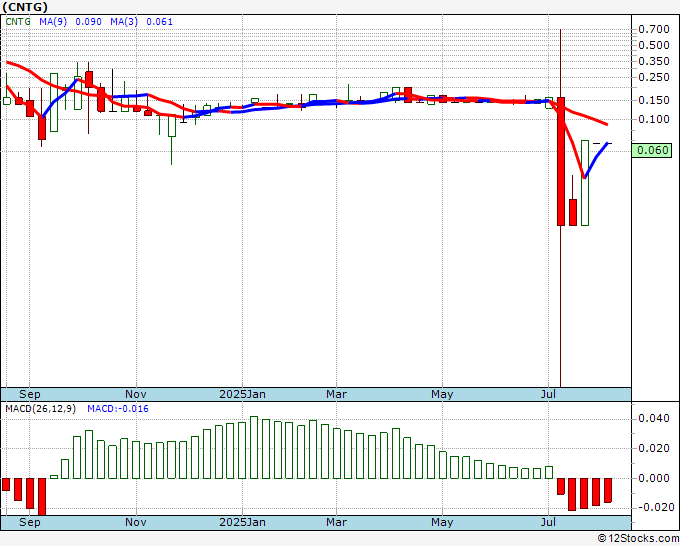The image size is (680, 546).
Task: Click the 0.040 MACD axis label
Action: pyautogui.click(x=654, y=418)
